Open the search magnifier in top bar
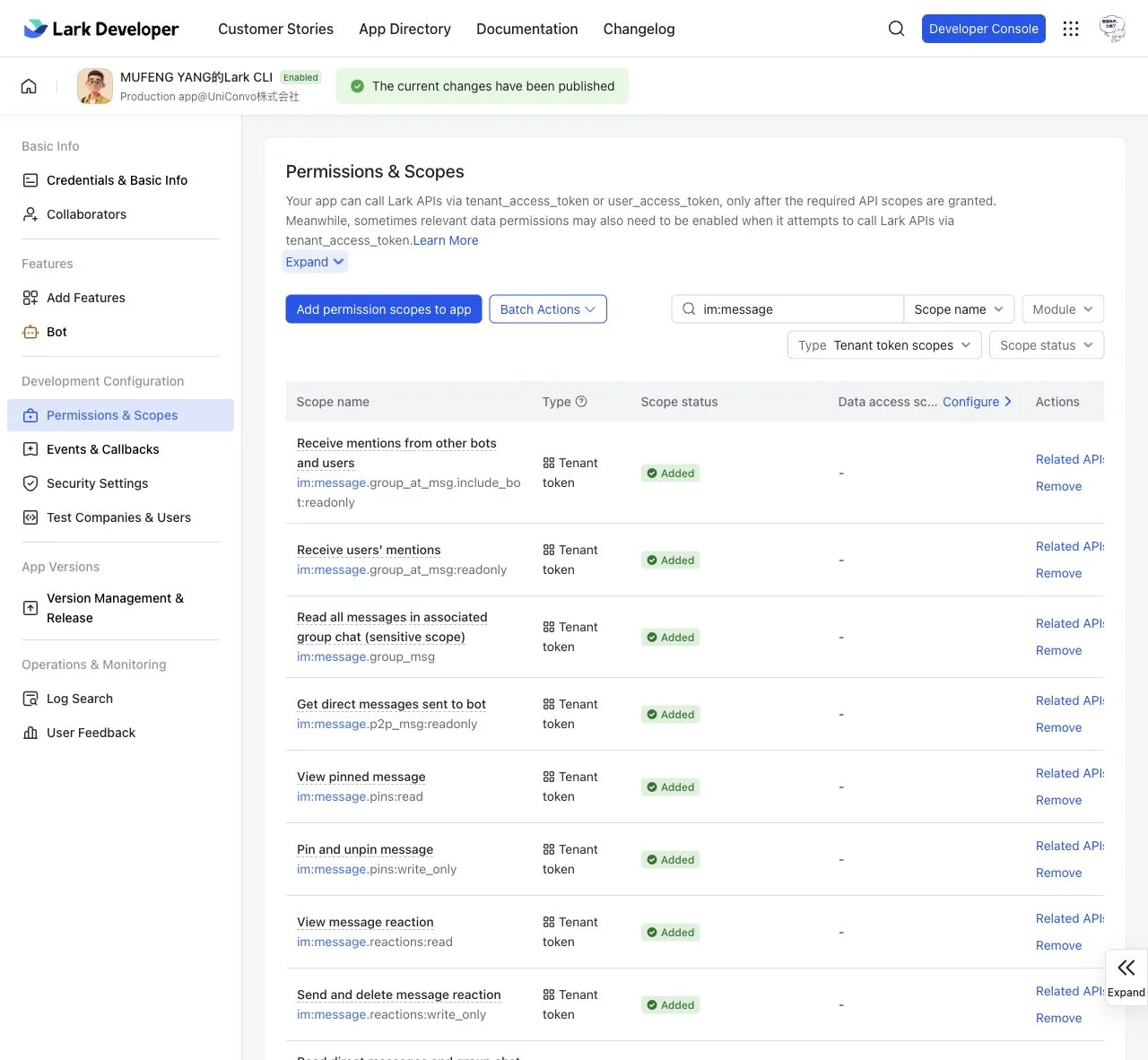The width and height of the screenshot is (1148, 1060). tap(896, 29)
